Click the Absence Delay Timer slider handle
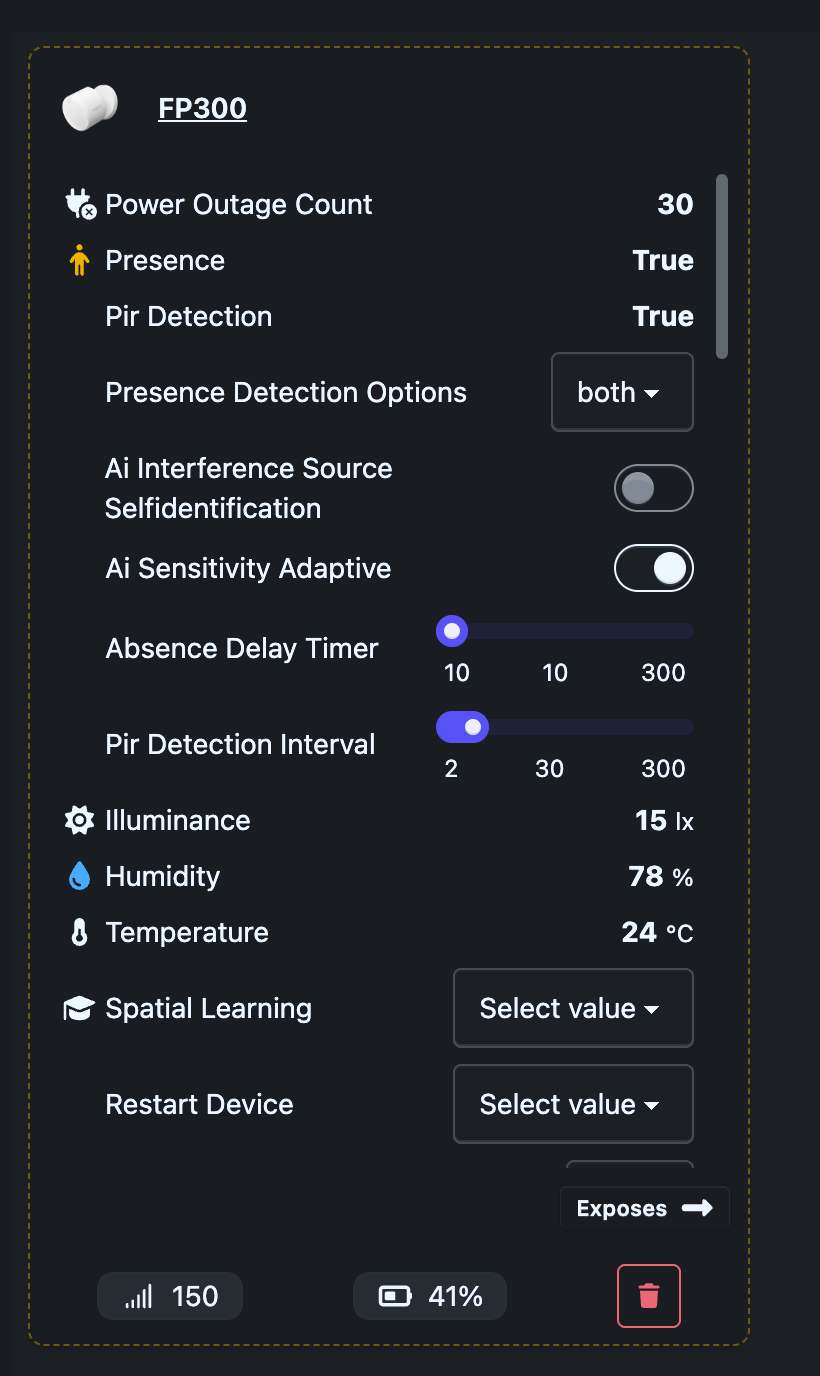820x1376 pixels. [452, 631]
